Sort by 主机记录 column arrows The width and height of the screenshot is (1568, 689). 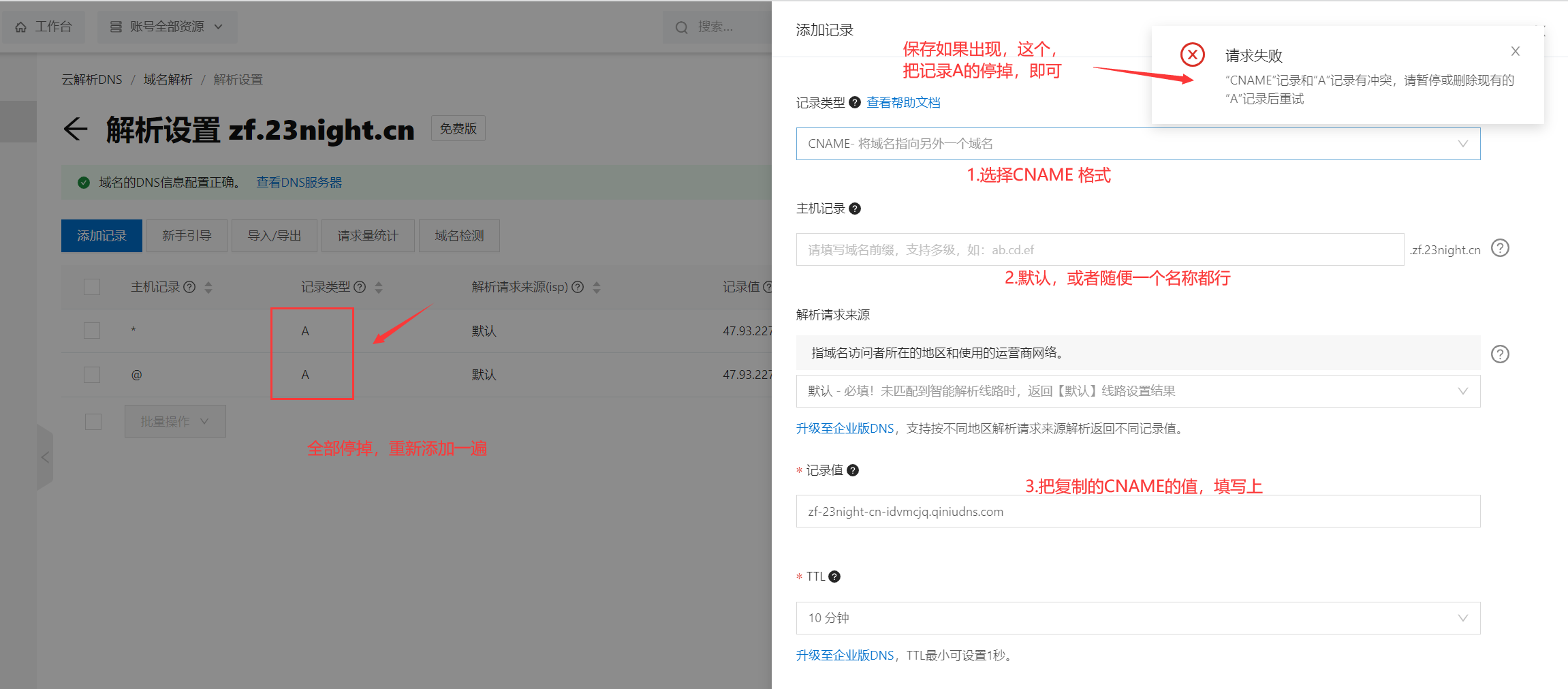click(208, 288)
